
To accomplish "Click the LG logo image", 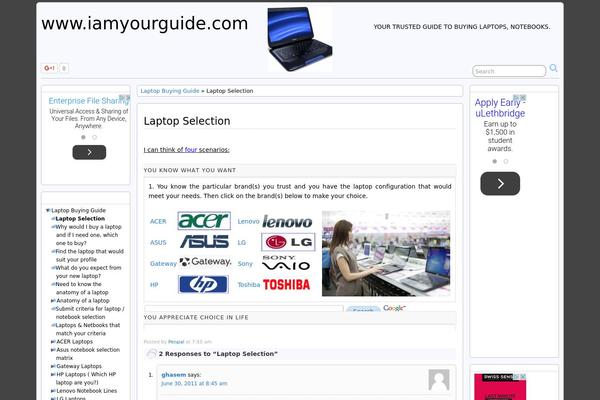I will coord(288,242).
